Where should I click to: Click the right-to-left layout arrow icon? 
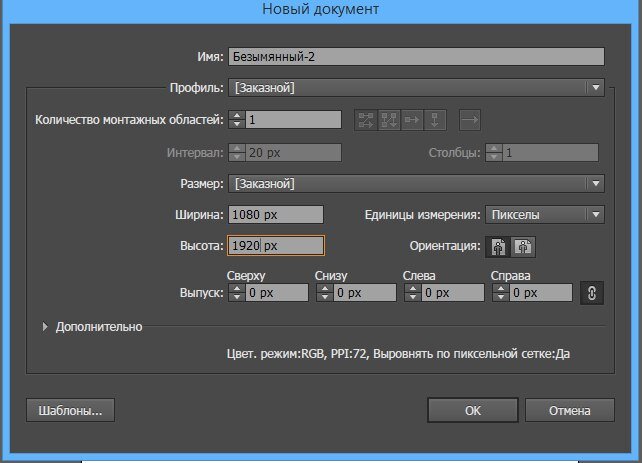coord(470,120)
